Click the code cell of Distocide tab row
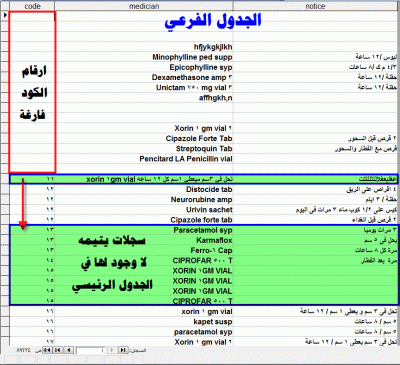 coord(32,189)
